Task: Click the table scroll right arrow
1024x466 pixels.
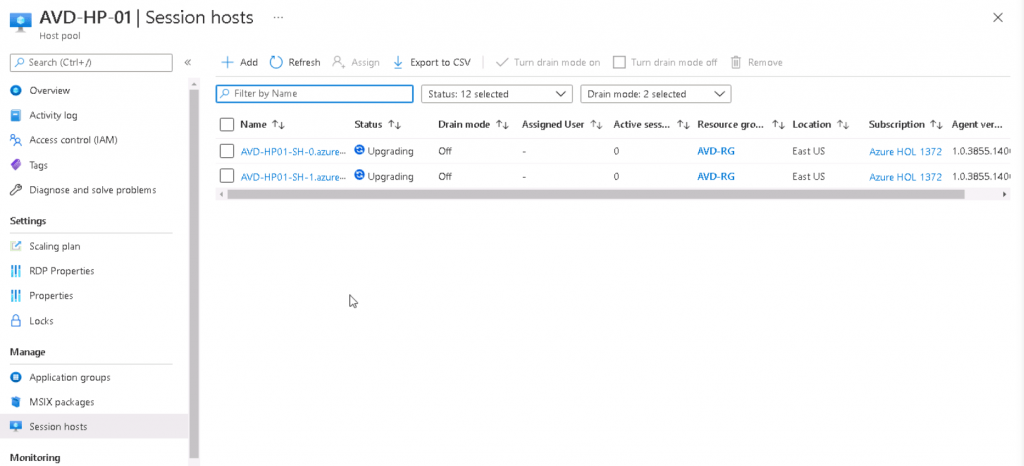Action: point(1004,194)
